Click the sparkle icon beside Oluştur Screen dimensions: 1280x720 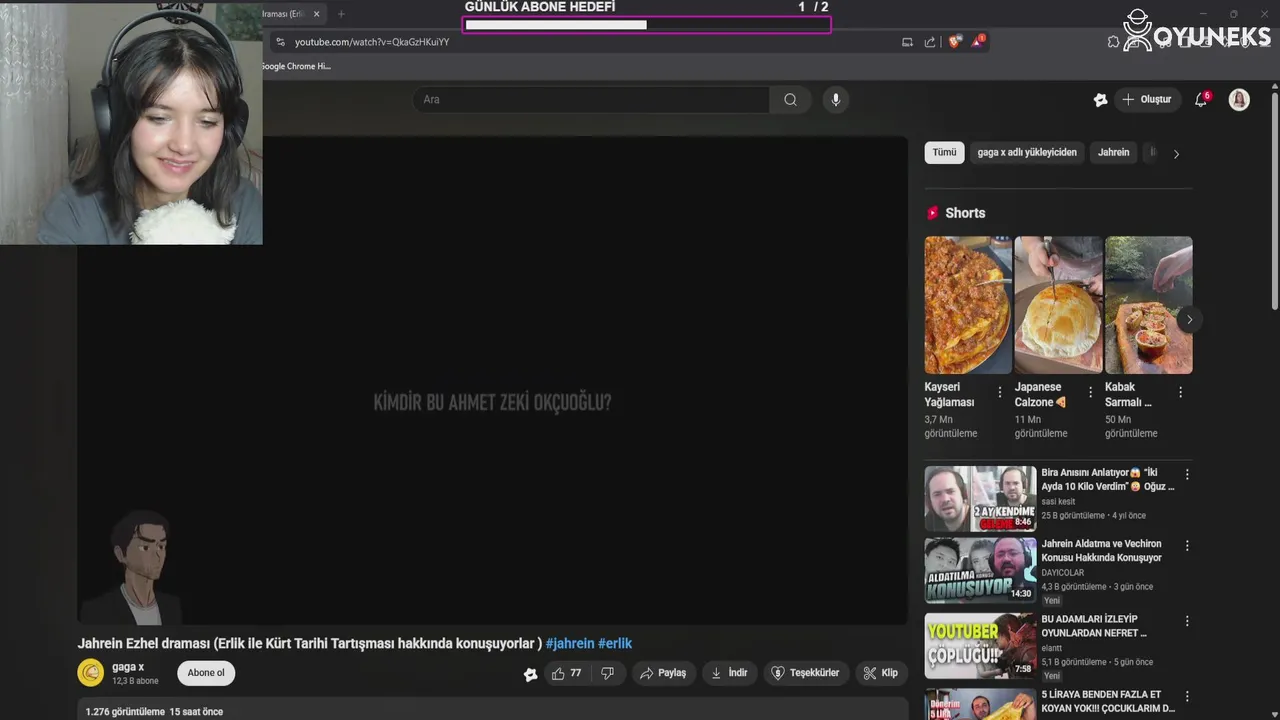coord(1100,99)
